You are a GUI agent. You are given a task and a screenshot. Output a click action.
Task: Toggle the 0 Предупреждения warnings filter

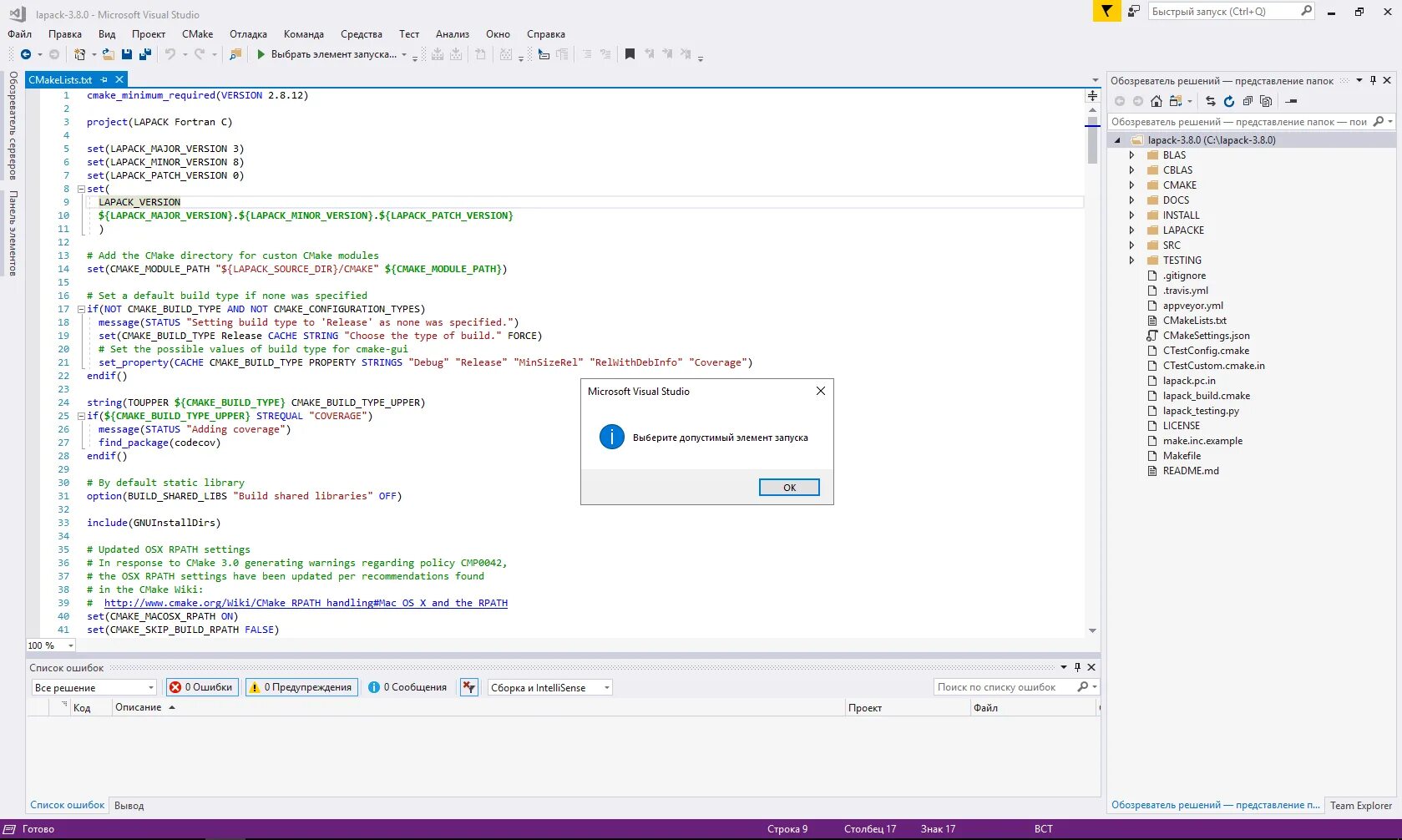click(301, 687)
